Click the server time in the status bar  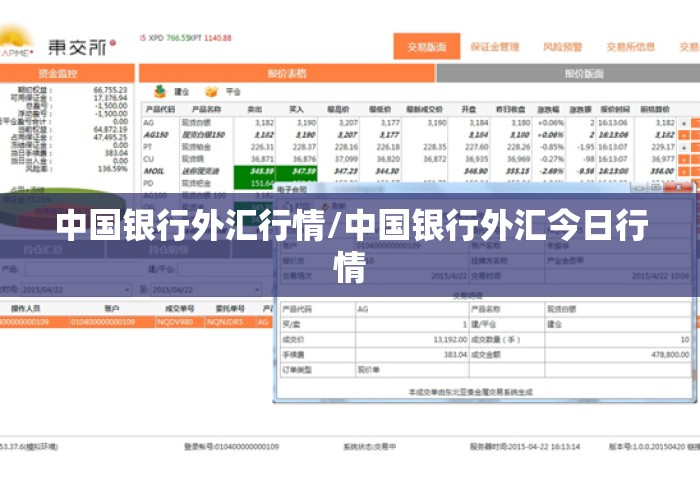tap(525, 446)
